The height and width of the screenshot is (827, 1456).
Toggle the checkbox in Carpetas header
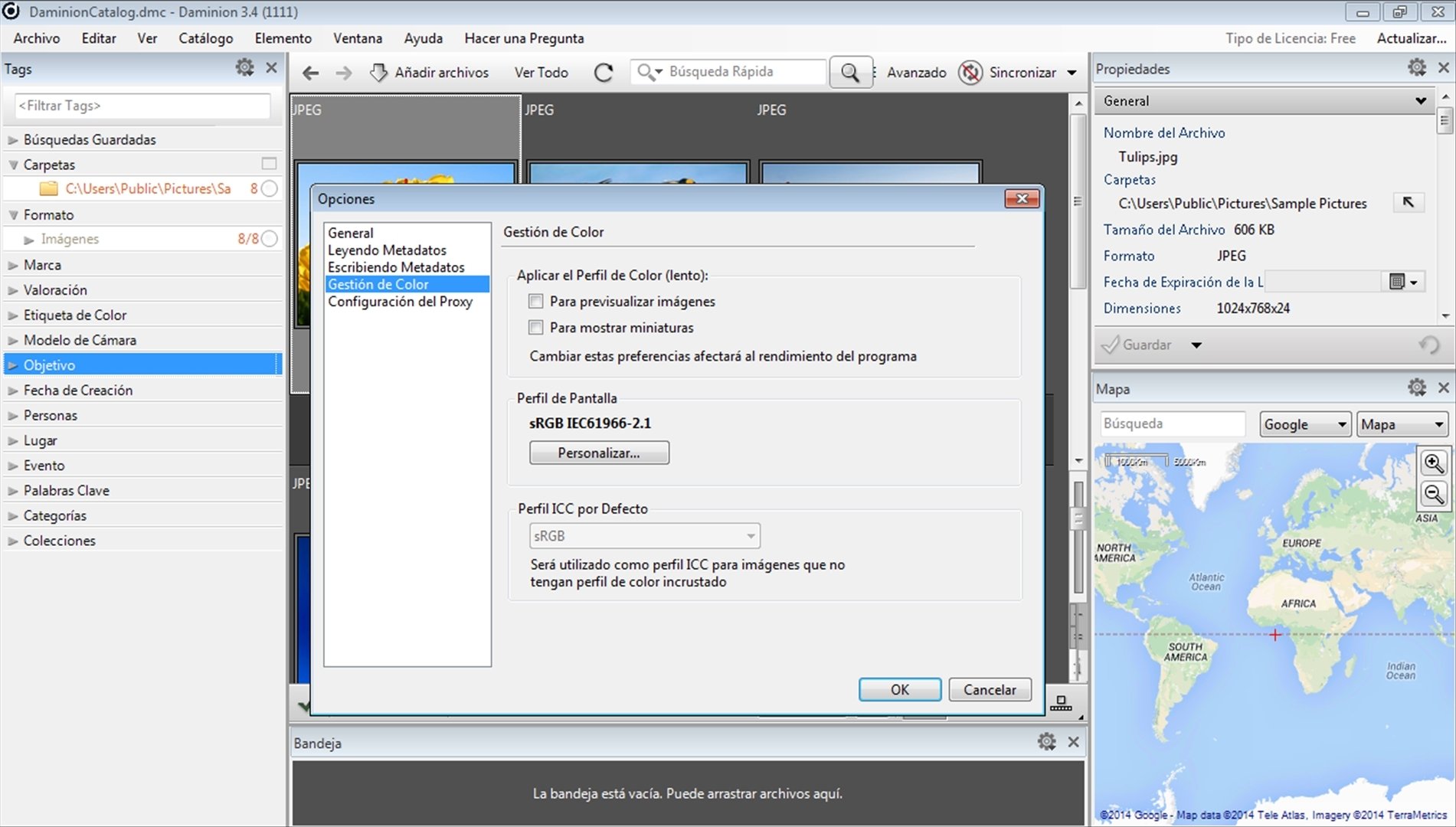click(269, 164)
